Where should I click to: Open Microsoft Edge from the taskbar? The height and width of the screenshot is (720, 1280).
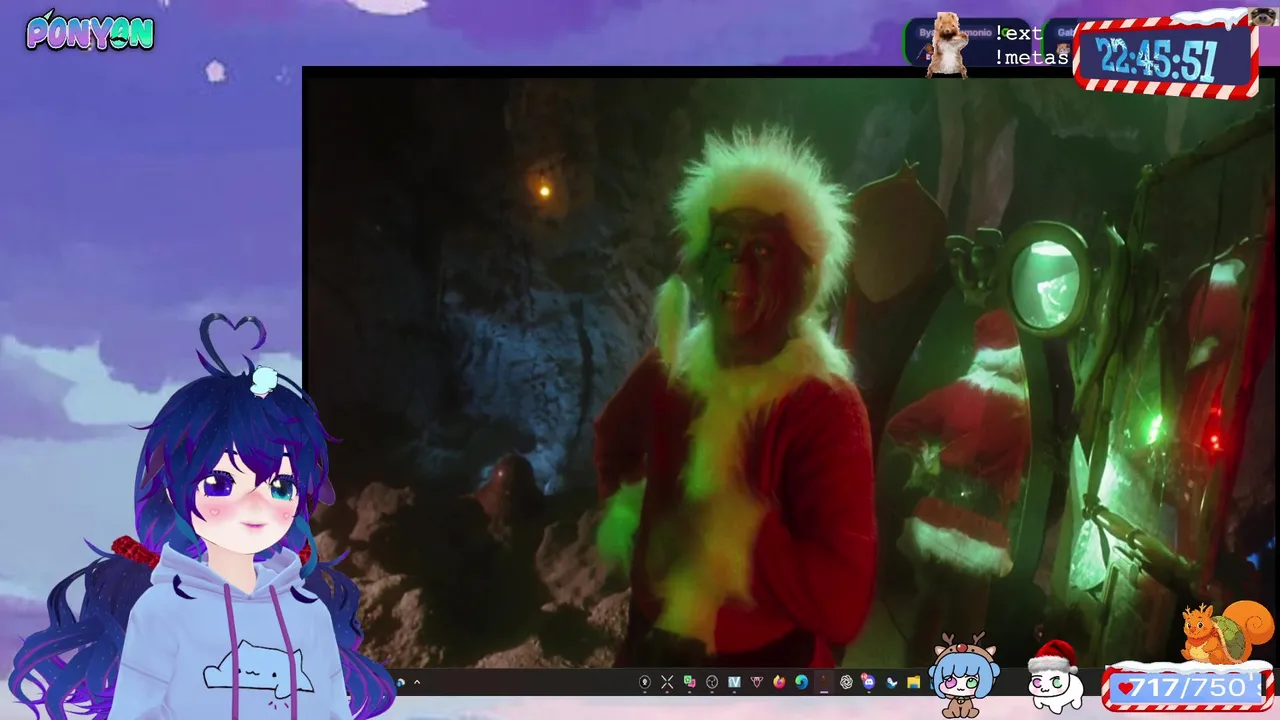click(x=801, y=682)
